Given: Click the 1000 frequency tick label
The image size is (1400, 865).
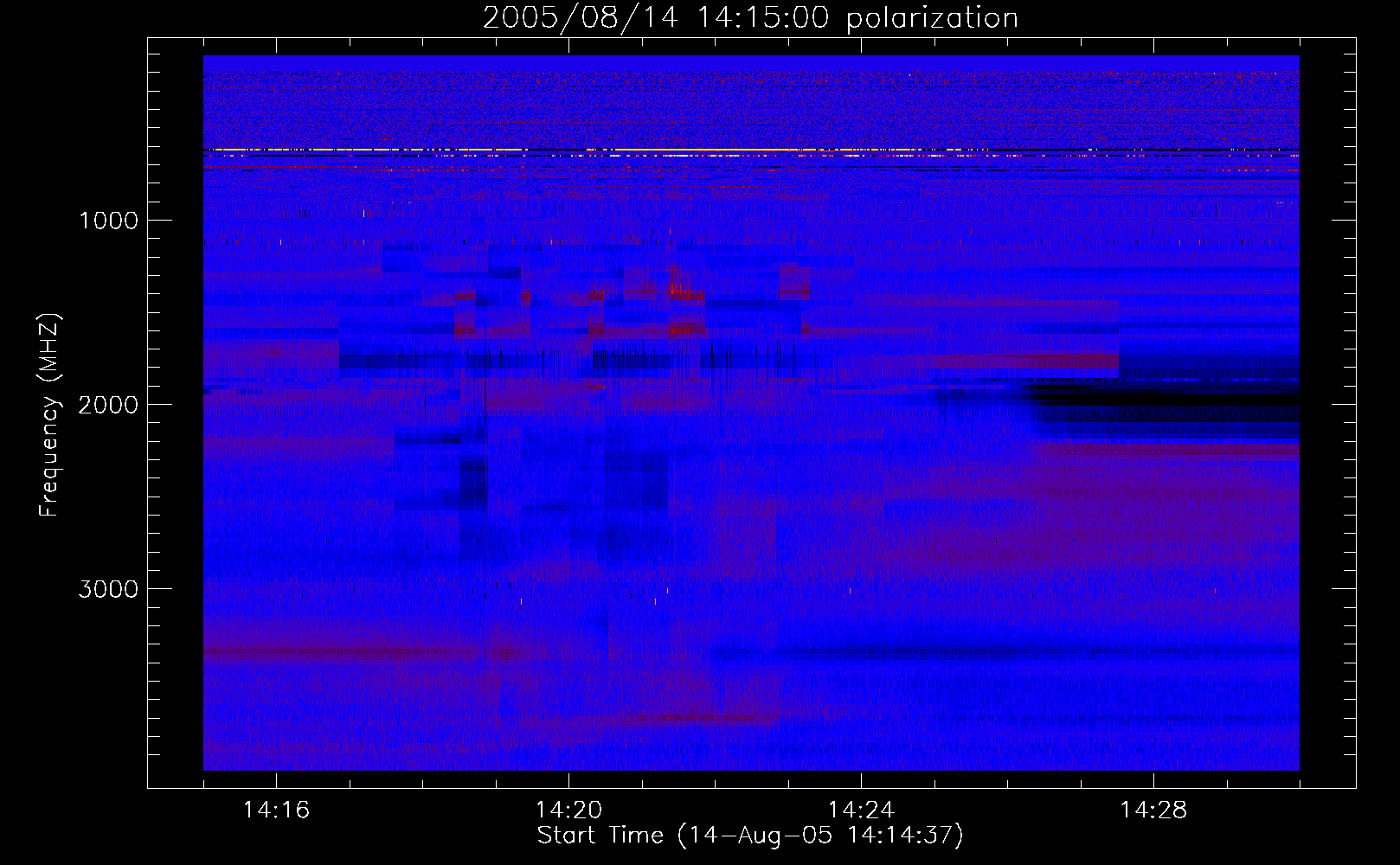Looking at the screenshot, I should [x=108, y=221].
